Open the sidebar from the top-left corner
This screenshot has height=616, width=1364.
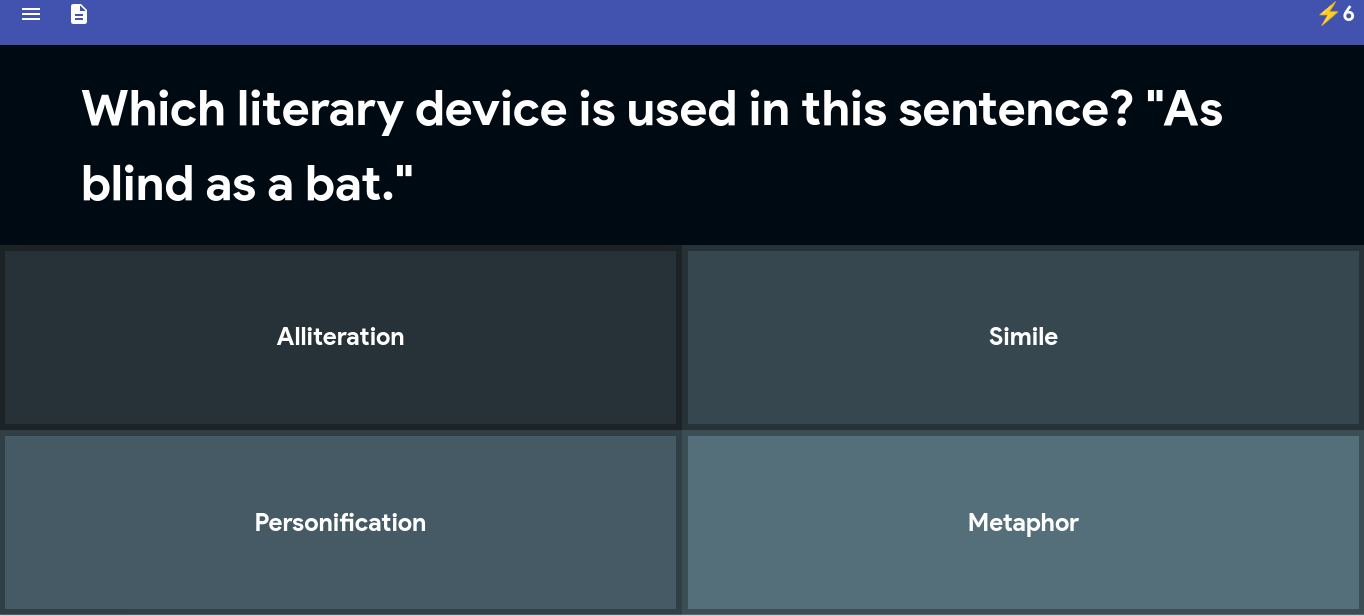(x=30, y=14)
